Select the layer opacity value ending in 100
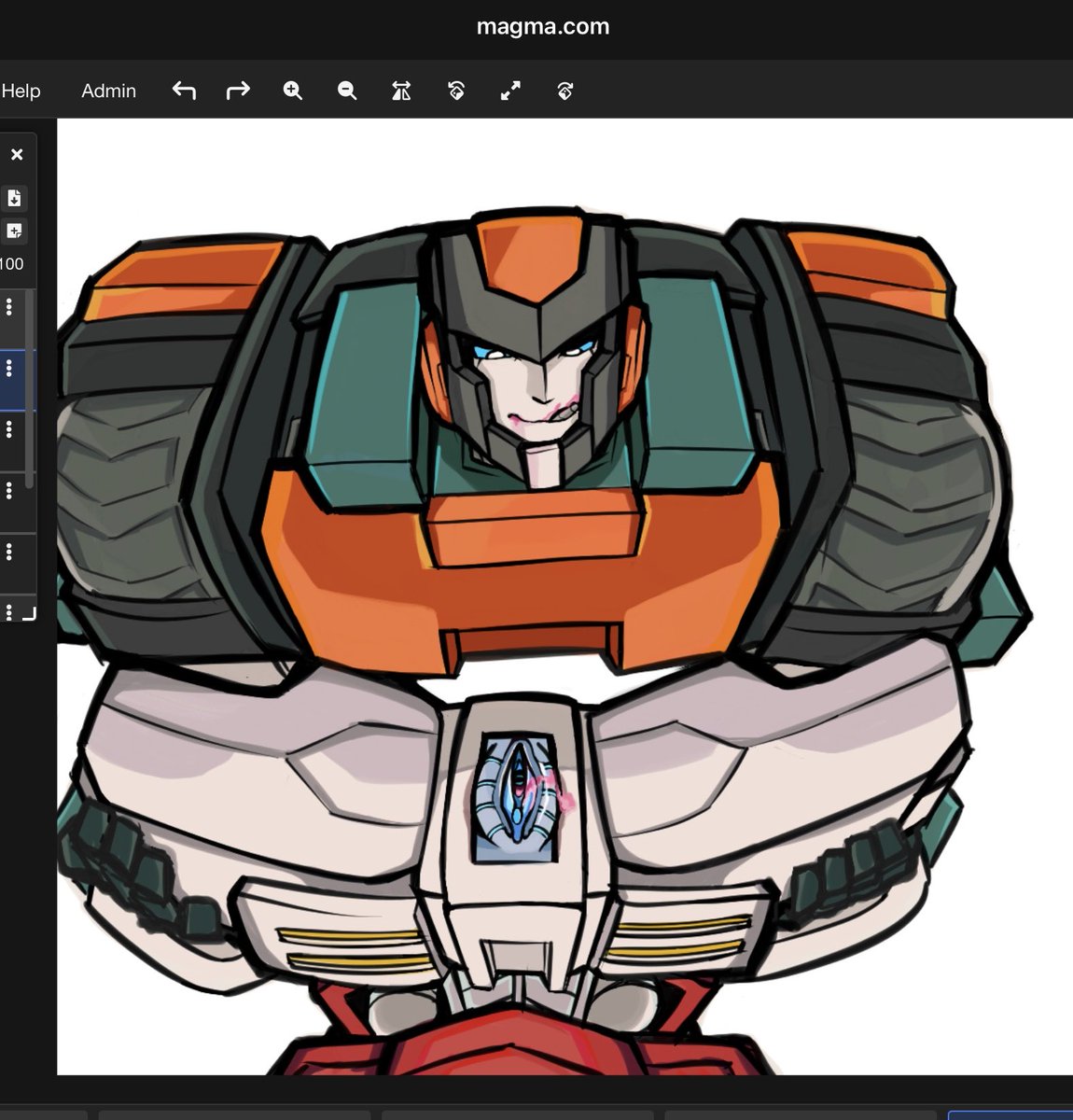Viewport: 1073px width, 1120px height. (x=12, y=264)
